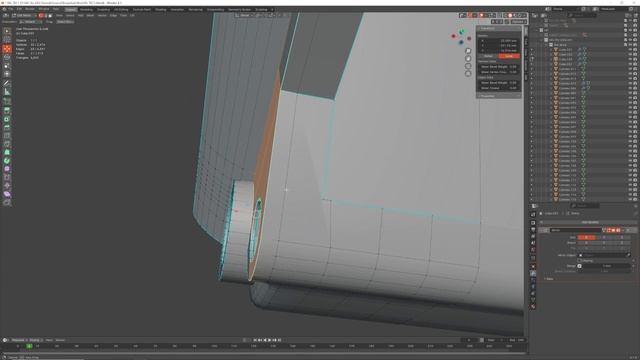This screenshot has width=640, height=360.
Task: Select the Smooth tool
Action: click(7, 169)
